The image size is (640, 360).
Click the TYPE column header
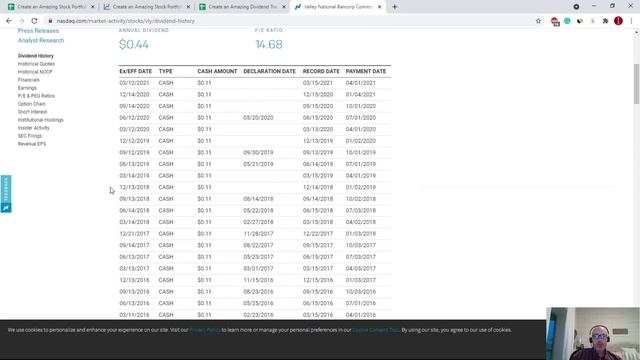165,71
